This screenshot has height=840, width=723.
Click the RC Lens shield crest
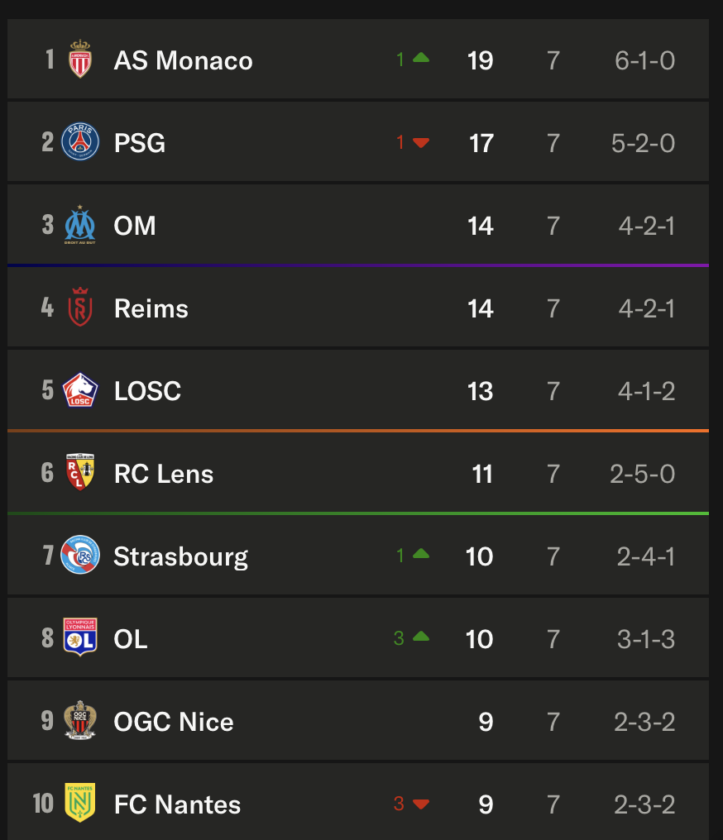click(x=80, y=472)
